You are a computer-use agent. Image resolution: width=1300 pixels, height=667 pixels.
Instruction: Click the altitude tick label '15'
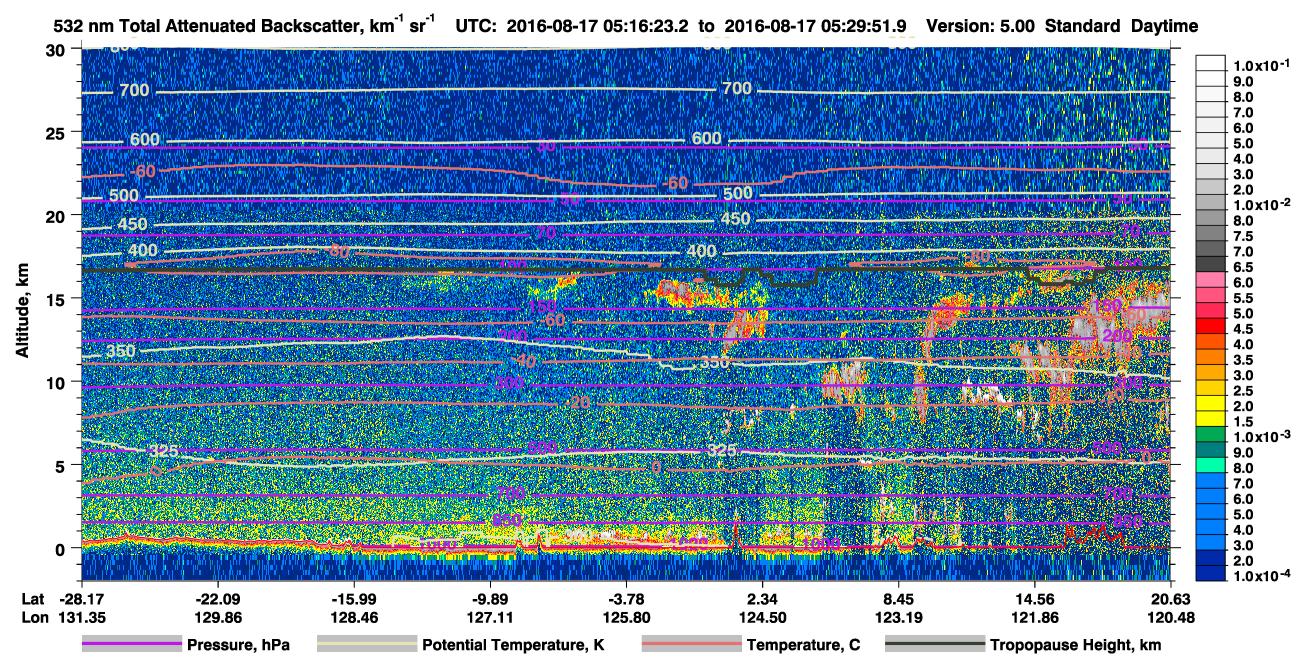pyautogui.click(x=57, y=299)
